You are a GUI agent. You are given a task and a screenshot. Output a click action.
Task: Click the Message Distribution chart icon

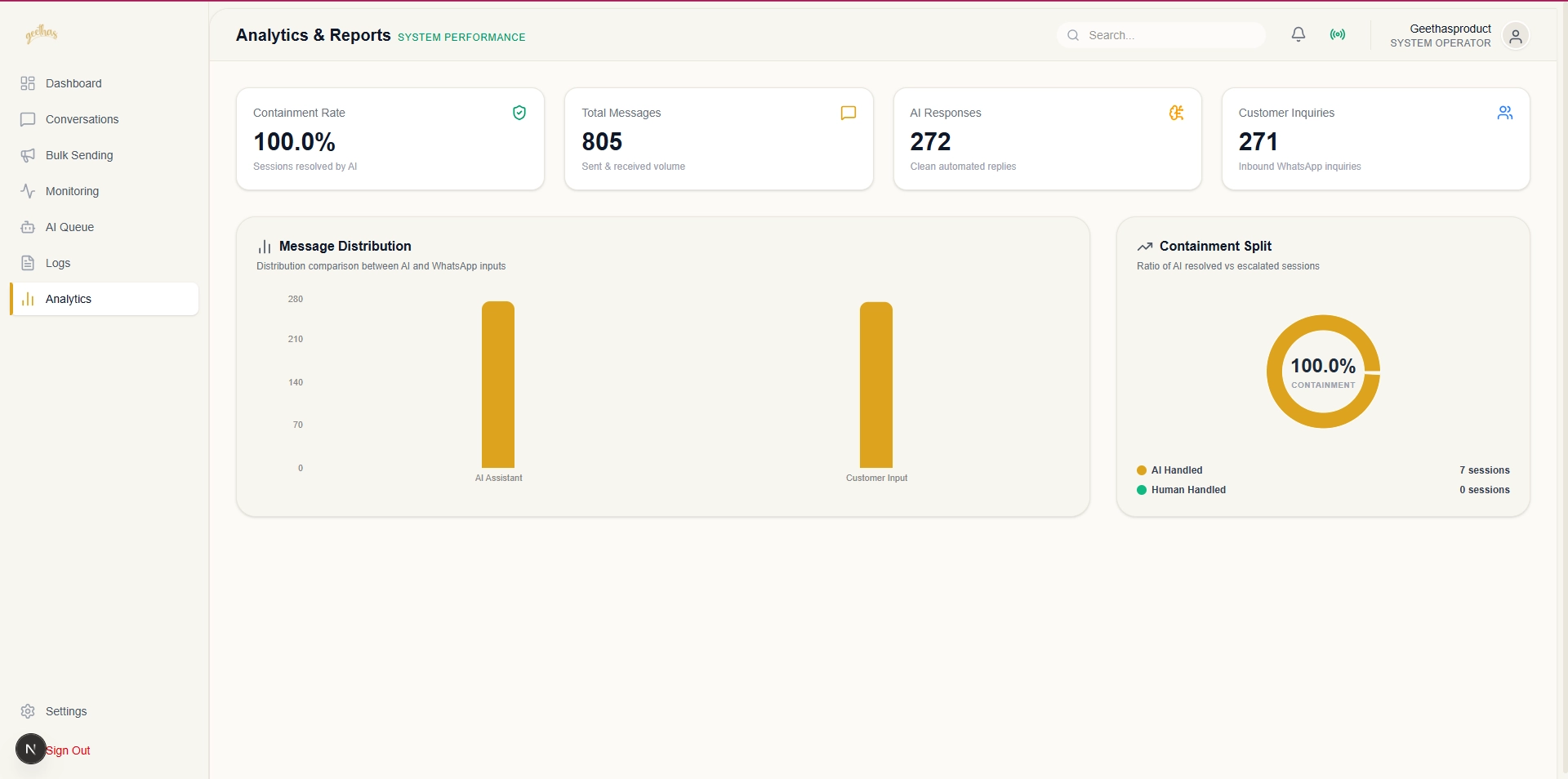coord(265,247)
